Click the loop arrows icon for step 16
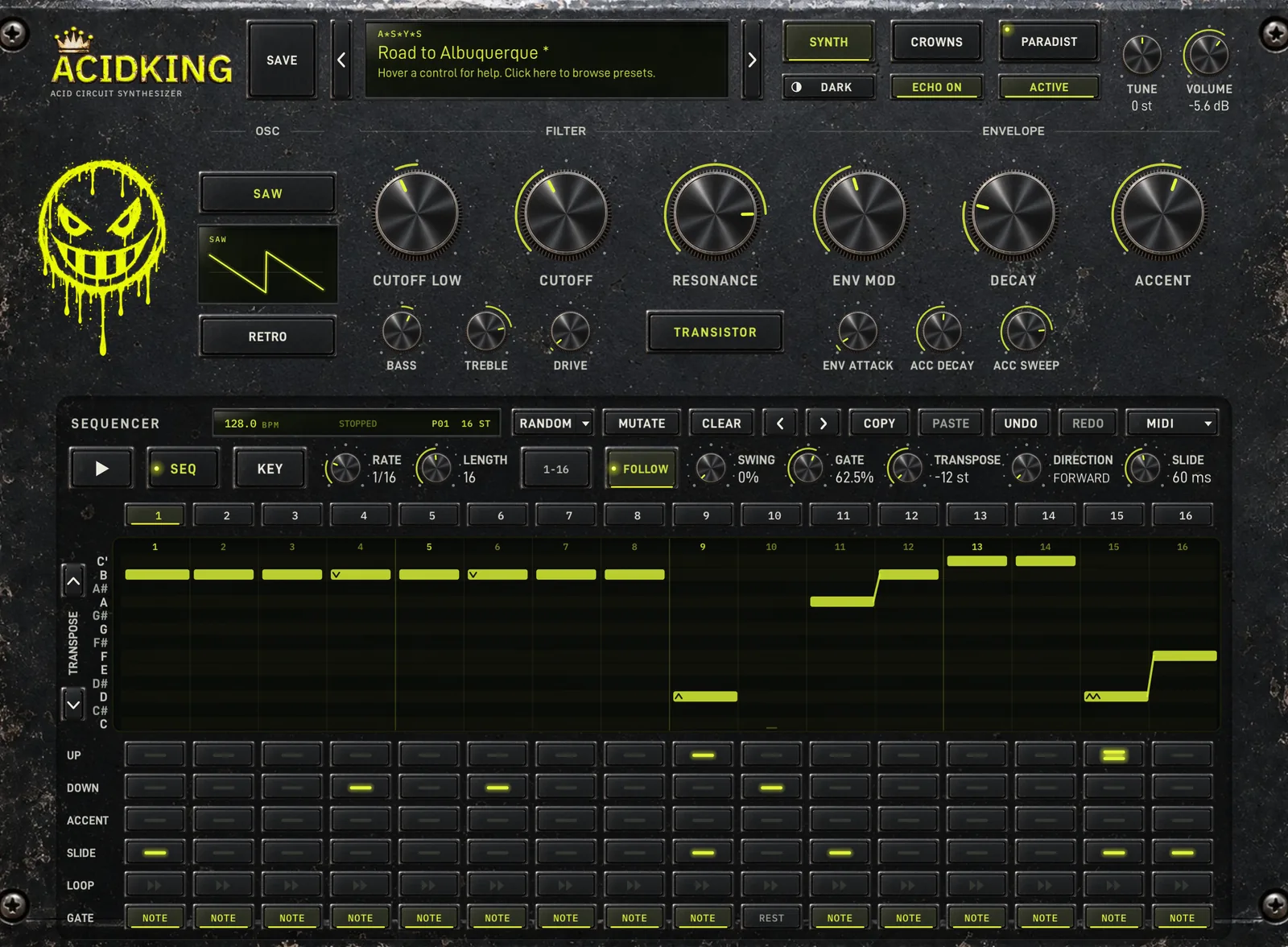Image resolution: width=1288 pixels, height=947 pixels. (x=1182, y=885)
